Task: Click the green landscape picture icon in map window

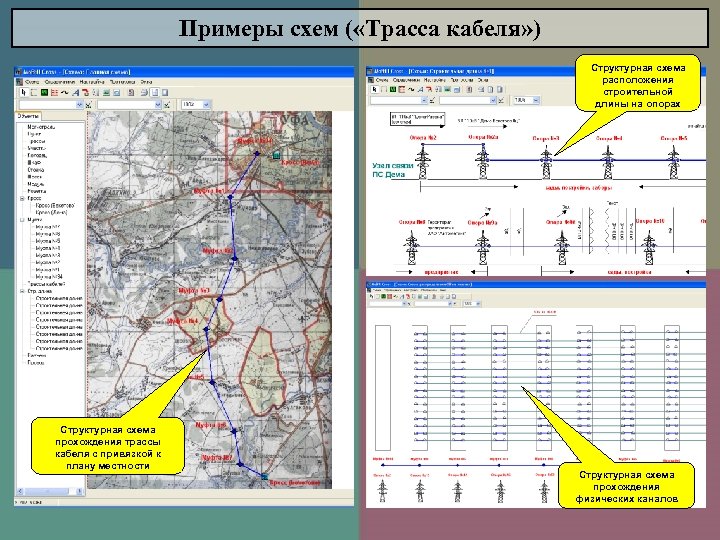Action: click(x=106, y=93)
